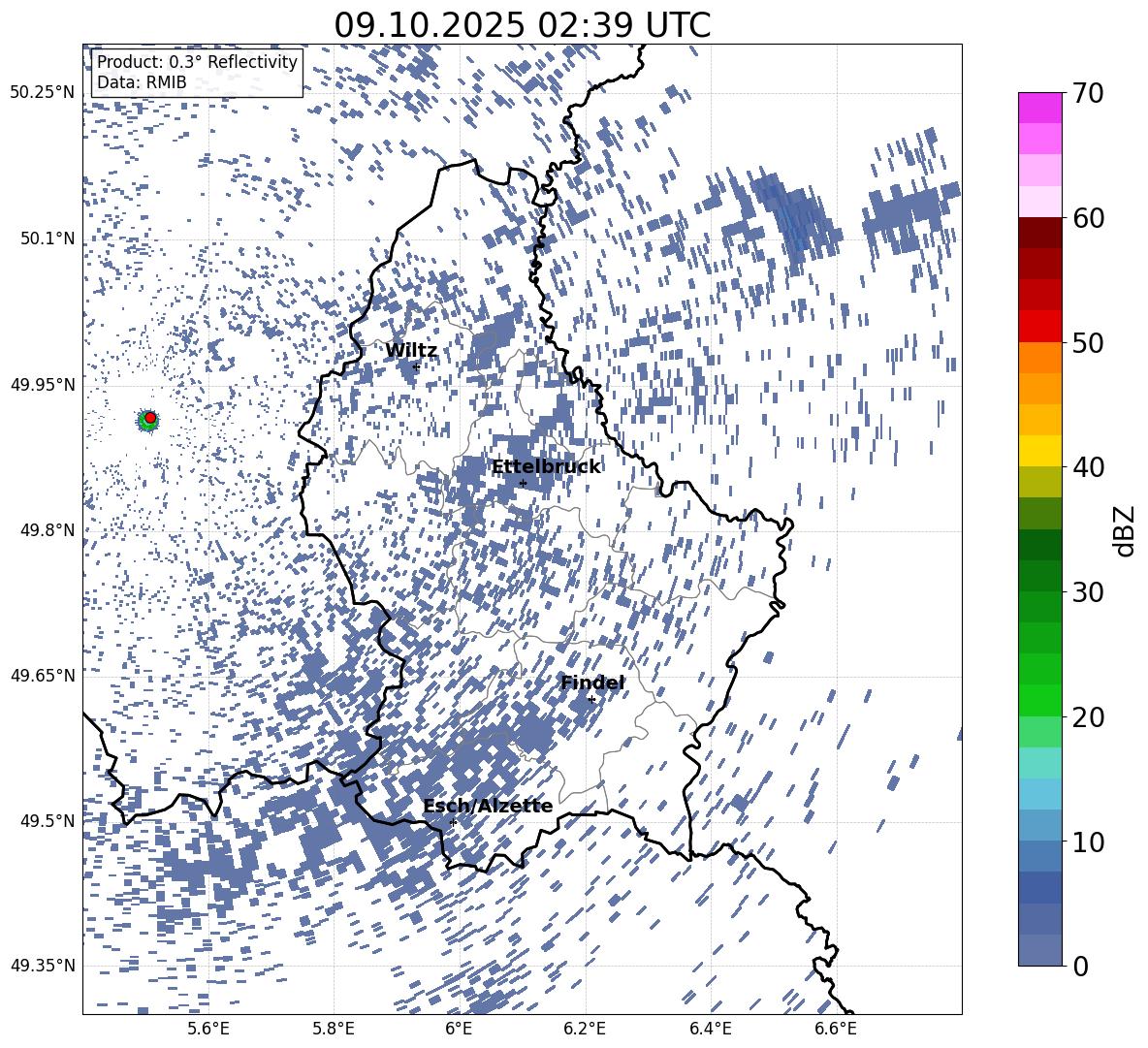Click the 6.4°E longitude label
Viewport: 1148px width, 1048px height.
[x=710, y=1030]
